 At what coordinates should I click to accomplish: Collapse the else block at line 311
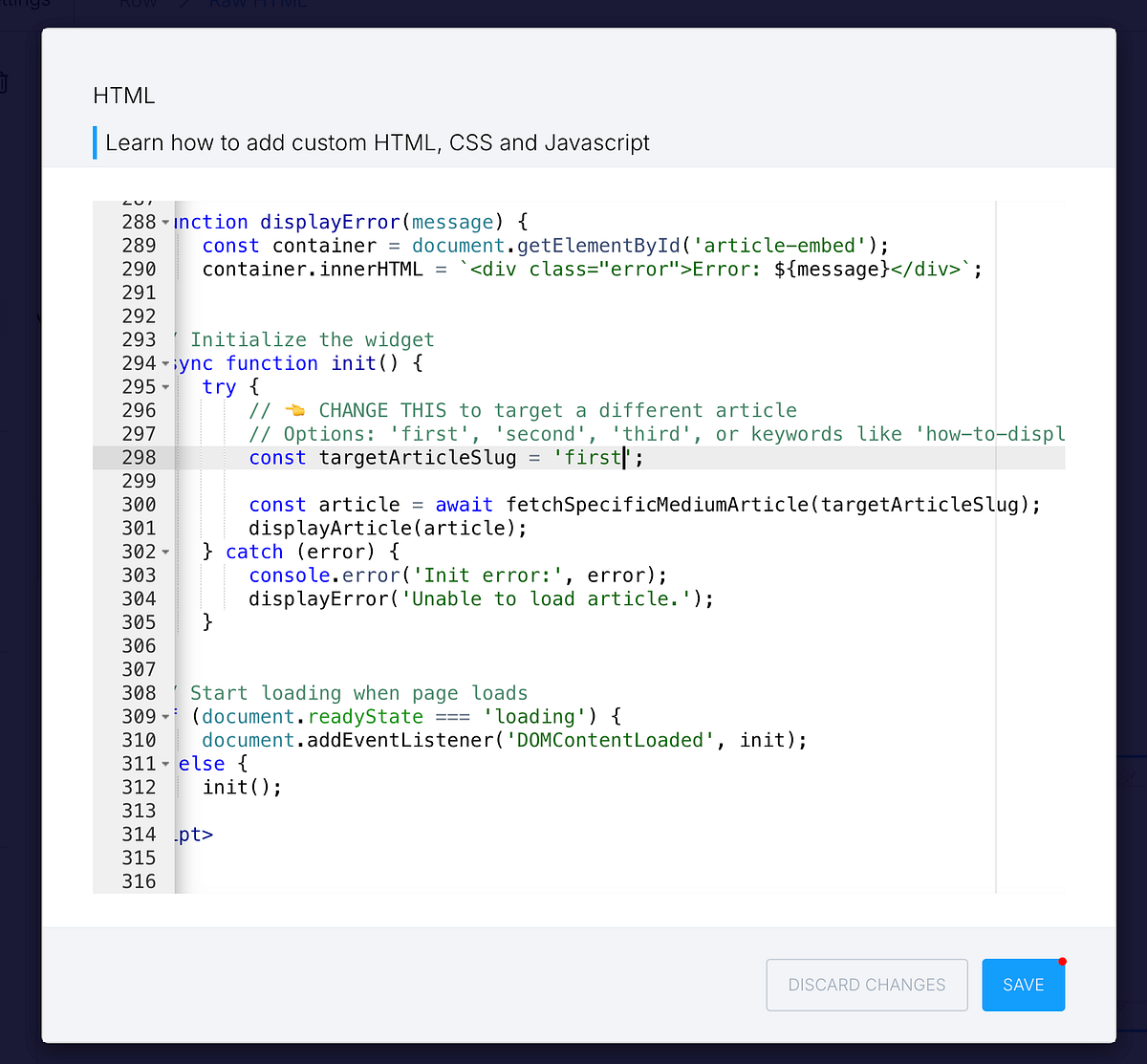click(x=164, y=763)
